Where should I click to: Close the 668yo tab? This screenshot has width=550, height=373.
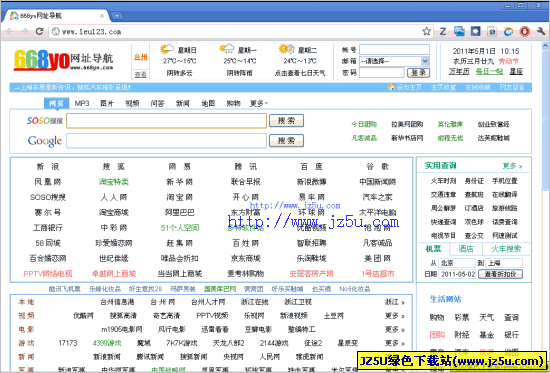[102, 16]
